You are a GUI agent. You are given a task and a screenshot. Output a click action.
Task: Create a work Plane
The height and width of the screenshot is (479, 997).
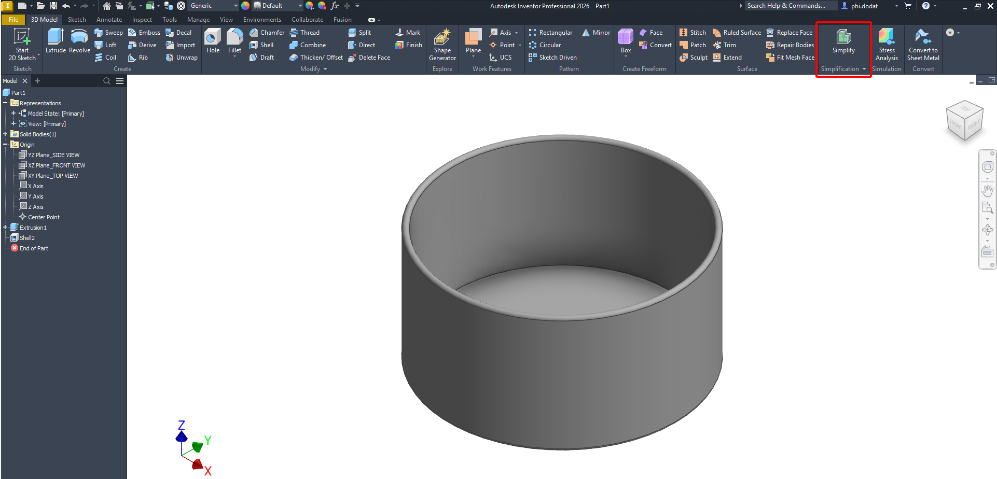point(473,43)
